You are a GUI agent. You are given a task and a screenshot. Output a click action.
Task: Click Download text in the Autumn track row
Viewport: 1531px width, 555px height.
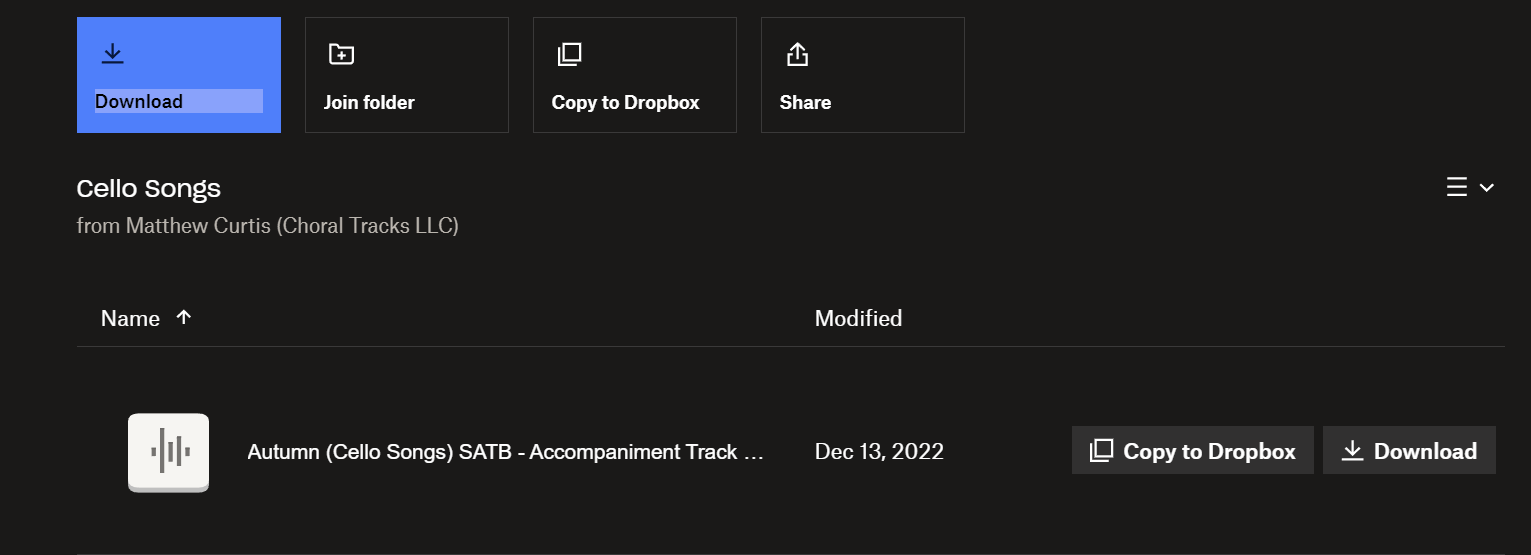[1425, 451]
